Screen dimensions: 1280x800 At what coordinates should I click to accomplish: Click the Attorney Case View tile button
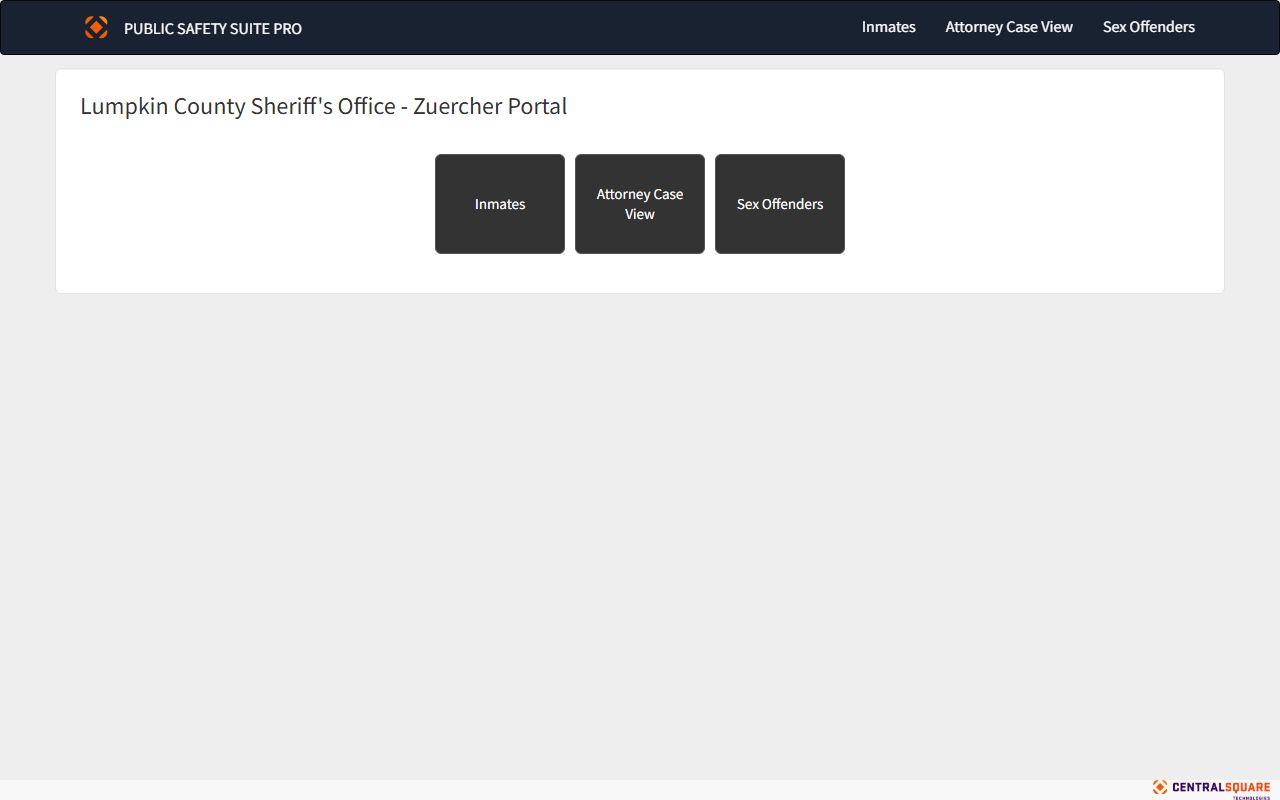pyautogui.click(x=640, y=204)
